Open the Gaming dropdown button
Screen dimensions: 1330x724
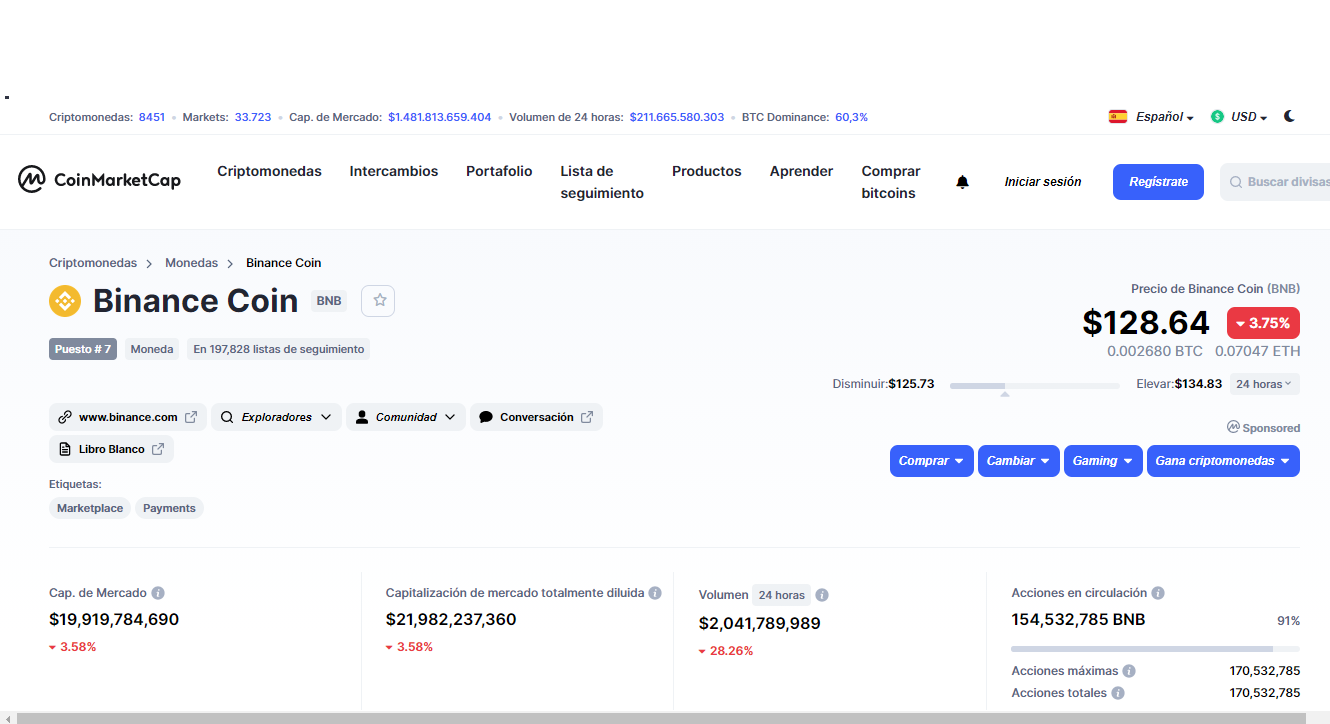1103,461
